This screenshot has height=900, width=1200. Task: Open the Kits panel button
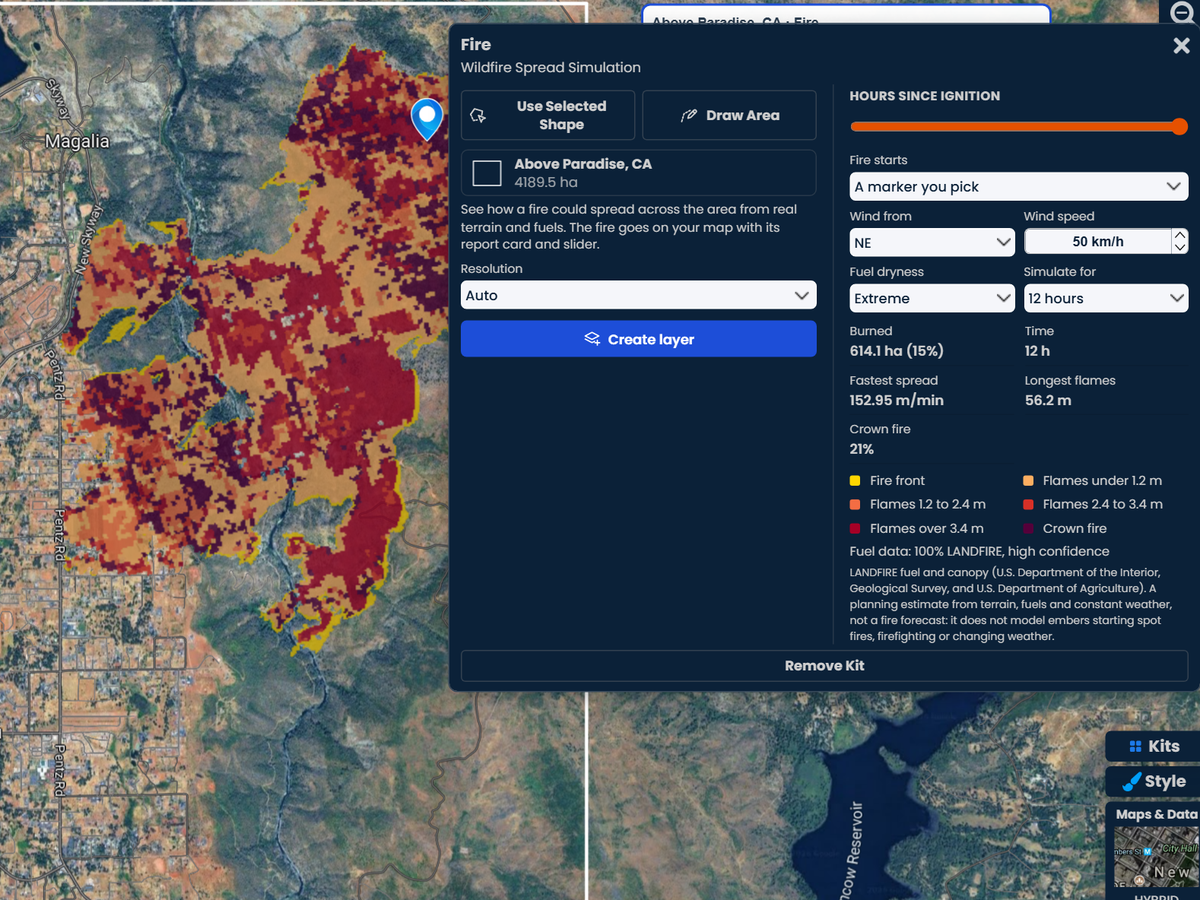click(x=1153, y=746)
